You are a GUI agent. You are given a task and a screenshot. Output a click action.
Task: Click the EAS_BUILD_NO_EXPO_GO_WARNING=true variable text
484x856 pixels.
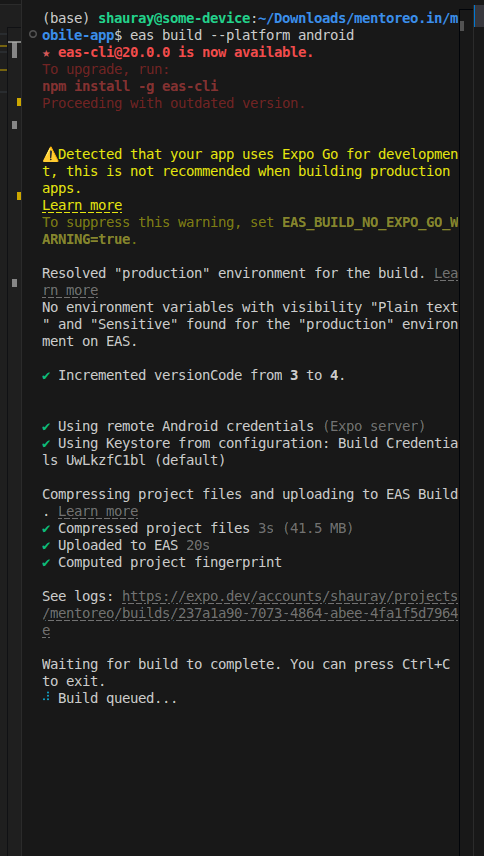click(x=250, y=231)
